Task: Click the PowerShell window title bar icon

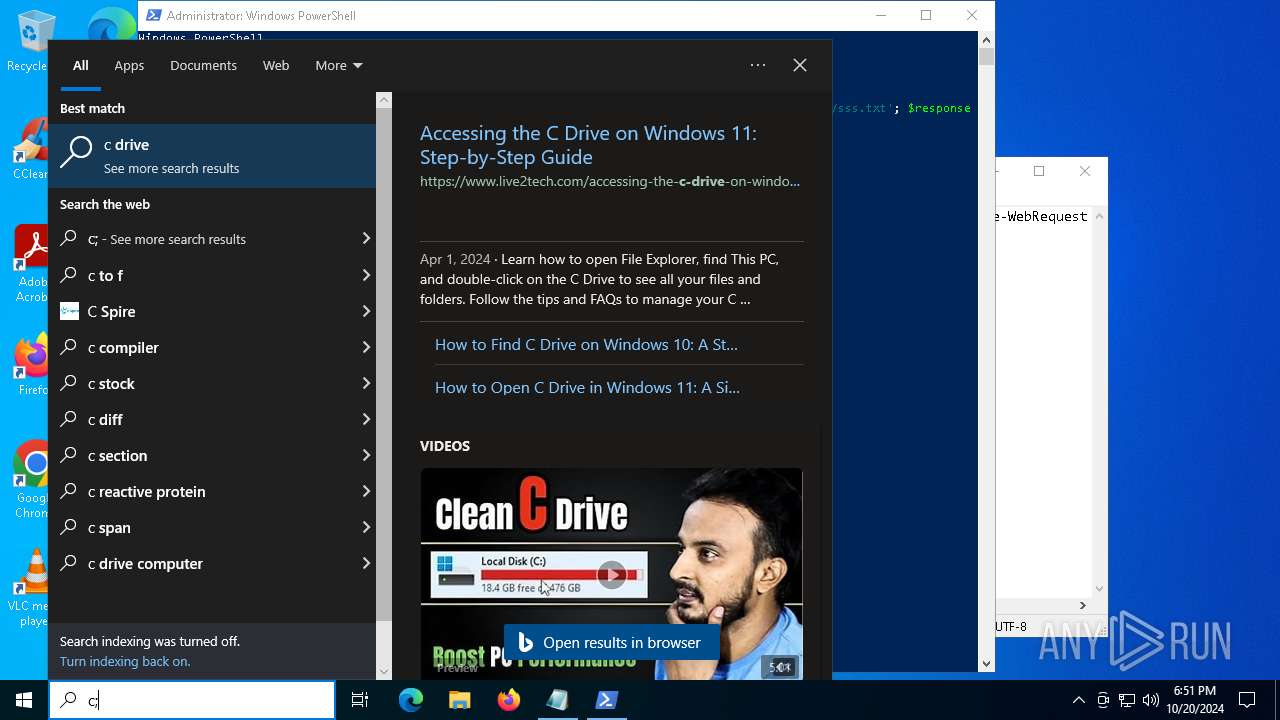Action: click(x=153, y=15)
